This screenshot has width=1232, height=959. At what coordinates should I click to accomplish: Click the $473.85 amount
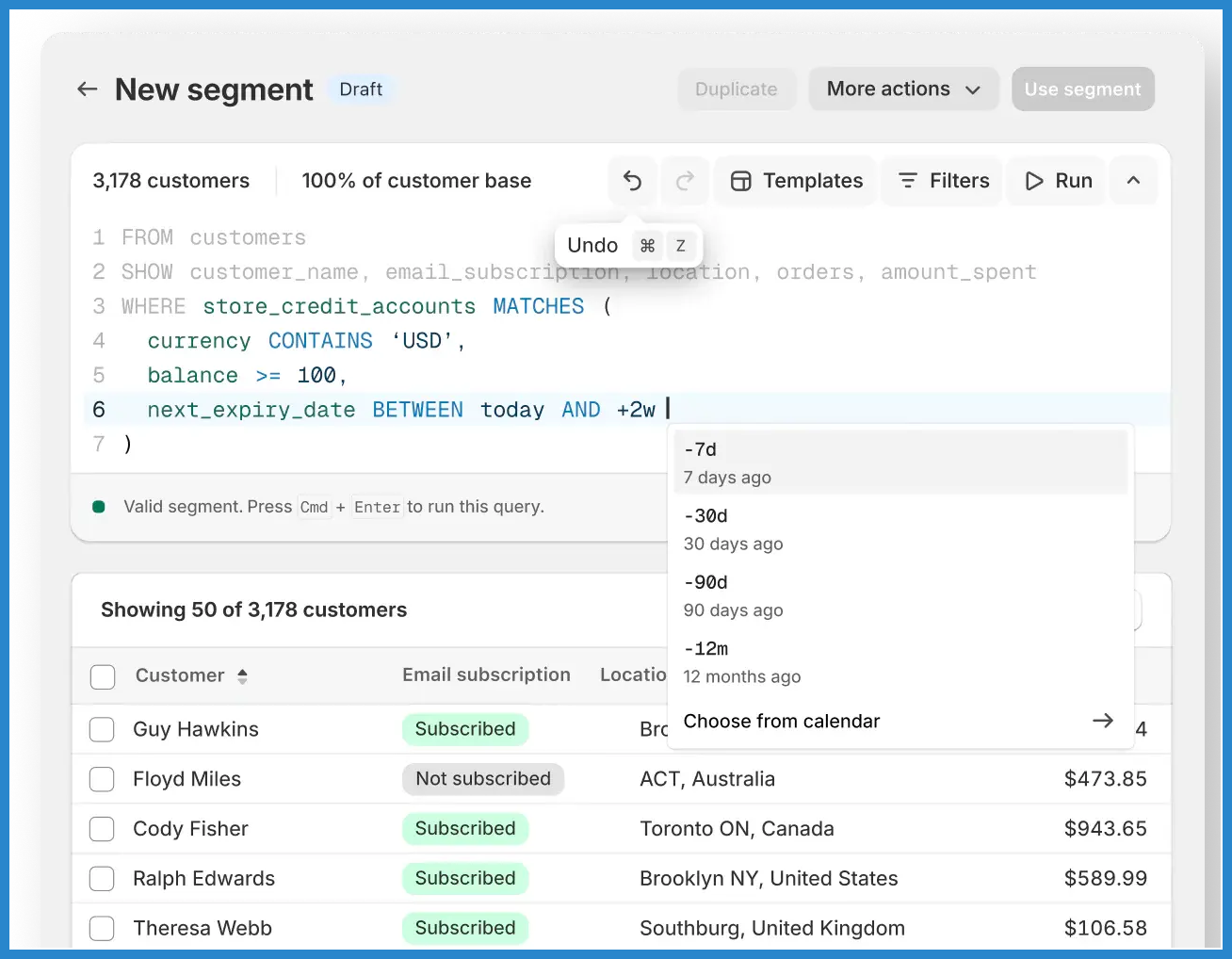1105,779
